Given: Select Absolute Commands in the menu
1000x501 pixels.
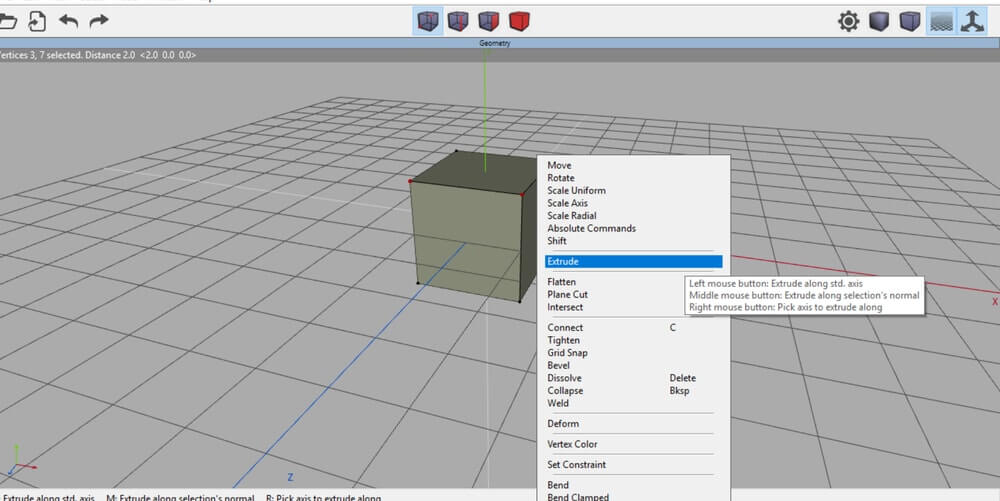Looking at the screenshot, I should pyautogui.click(x=591, y=228).
